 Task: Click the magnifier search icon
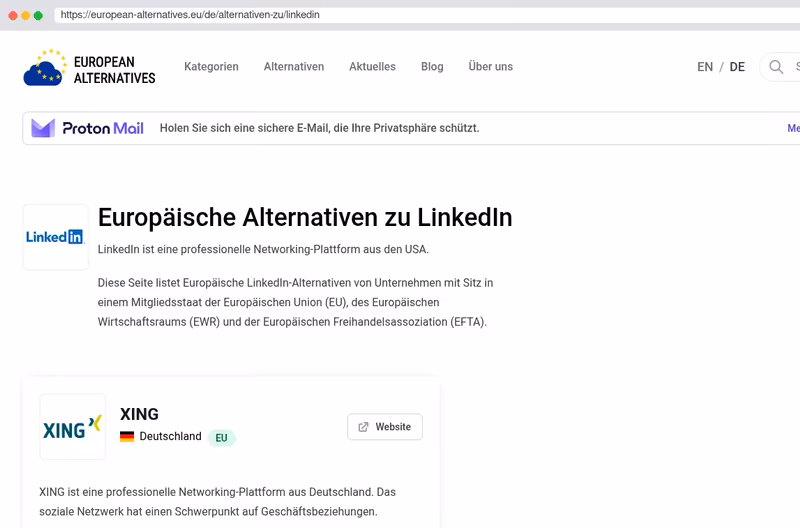(x=776, y=67)
